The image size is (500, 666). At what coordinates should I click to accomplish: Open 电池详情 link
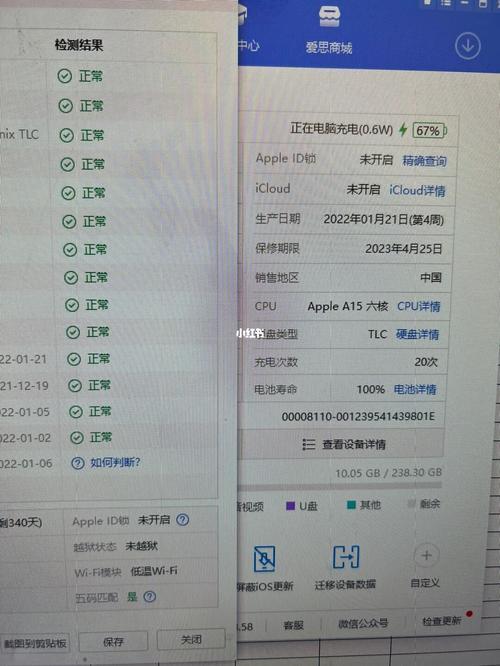[415, 389]
